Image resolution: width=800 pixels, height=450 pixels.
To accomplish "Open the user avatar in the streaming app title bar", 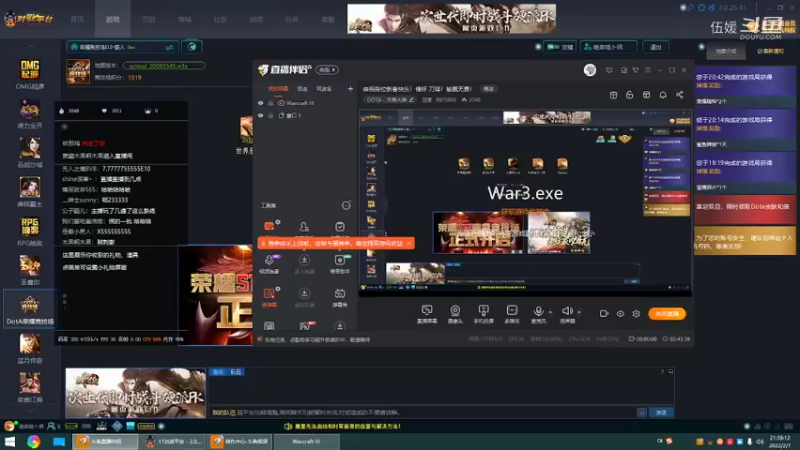I will tap(590, 70).
